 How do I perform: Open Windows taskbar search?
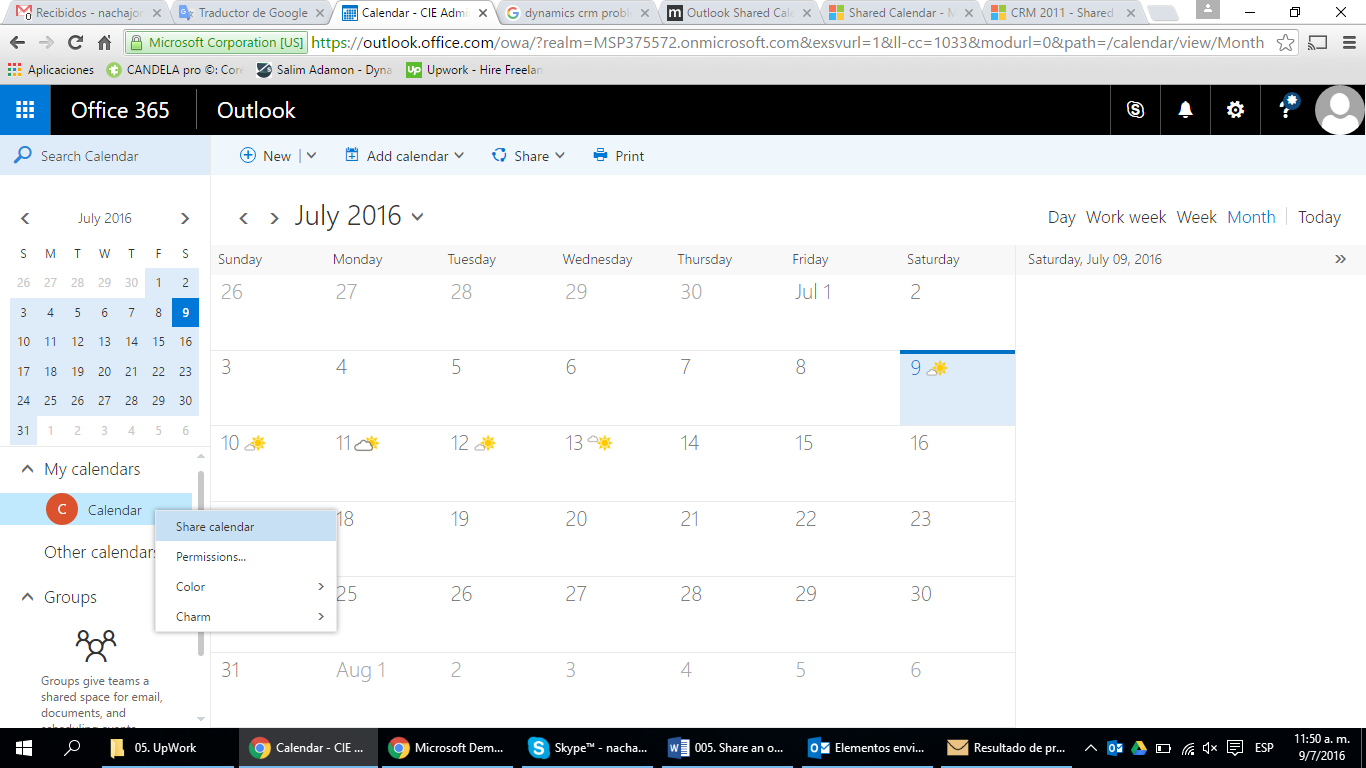point(72,748)
